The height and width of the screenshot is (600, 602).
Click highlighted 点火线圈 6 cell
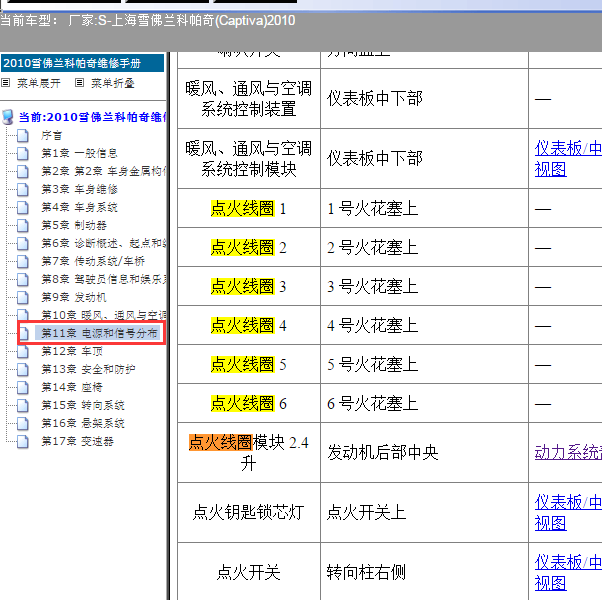(248, 403)
